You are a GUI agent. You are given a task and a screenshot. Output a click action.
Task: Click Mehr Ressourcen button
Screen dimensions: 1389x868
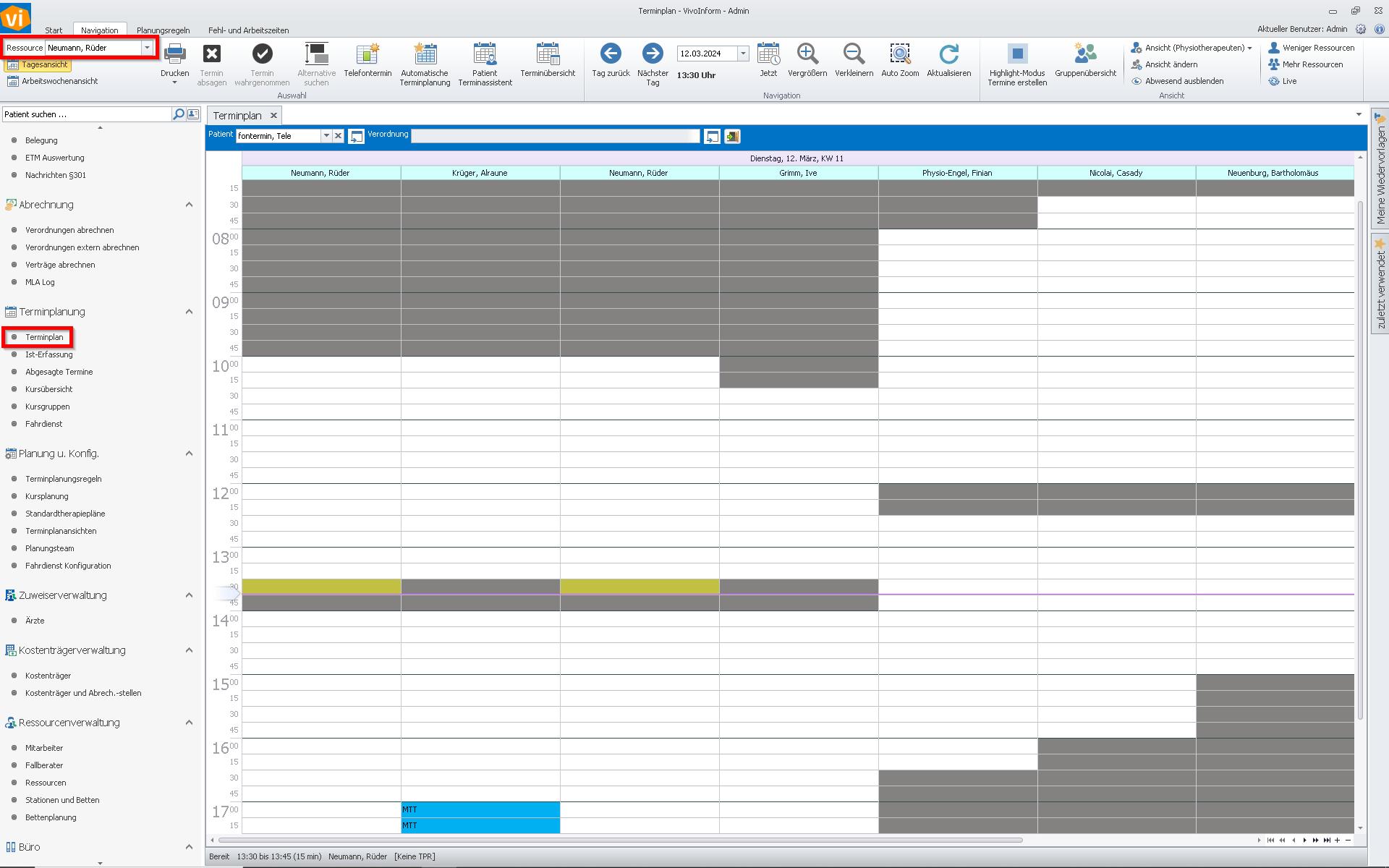click(1312, 64)
